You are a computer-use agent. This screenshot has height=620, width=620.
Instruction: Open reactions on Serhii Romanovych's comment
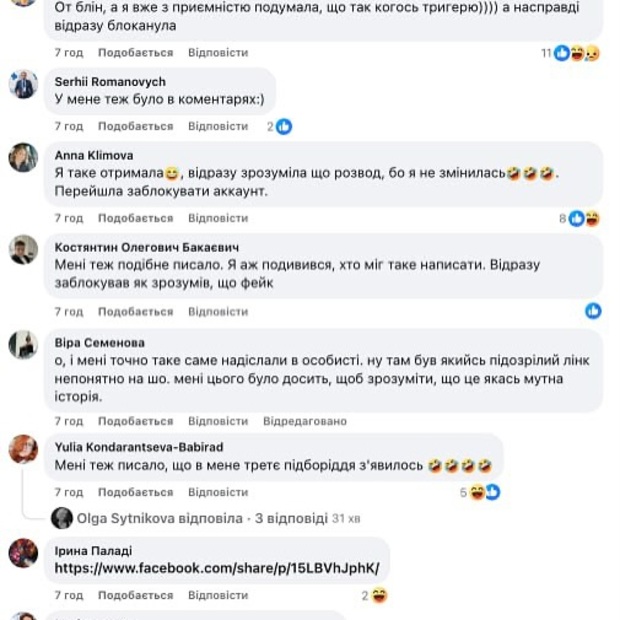(x=280, y=127)
